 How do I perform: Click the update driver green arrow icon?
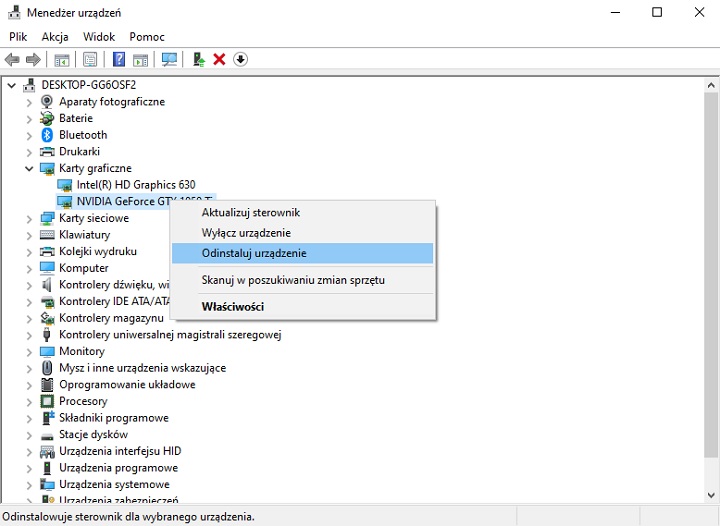pyautogui.click(x=199, y=60)
